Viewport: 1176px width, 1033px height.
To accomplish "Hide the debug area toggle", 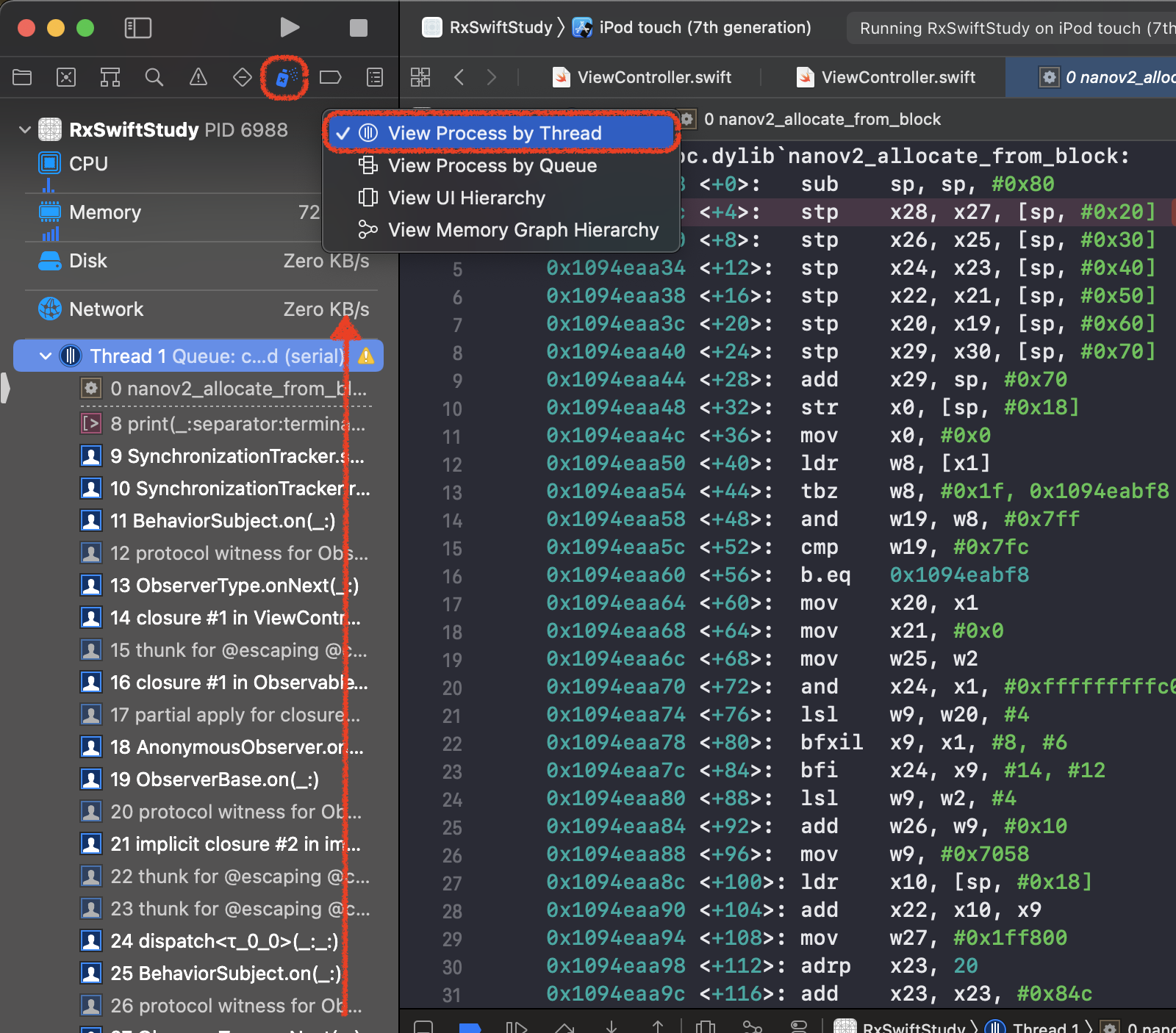I will [x=423, y=1026].
